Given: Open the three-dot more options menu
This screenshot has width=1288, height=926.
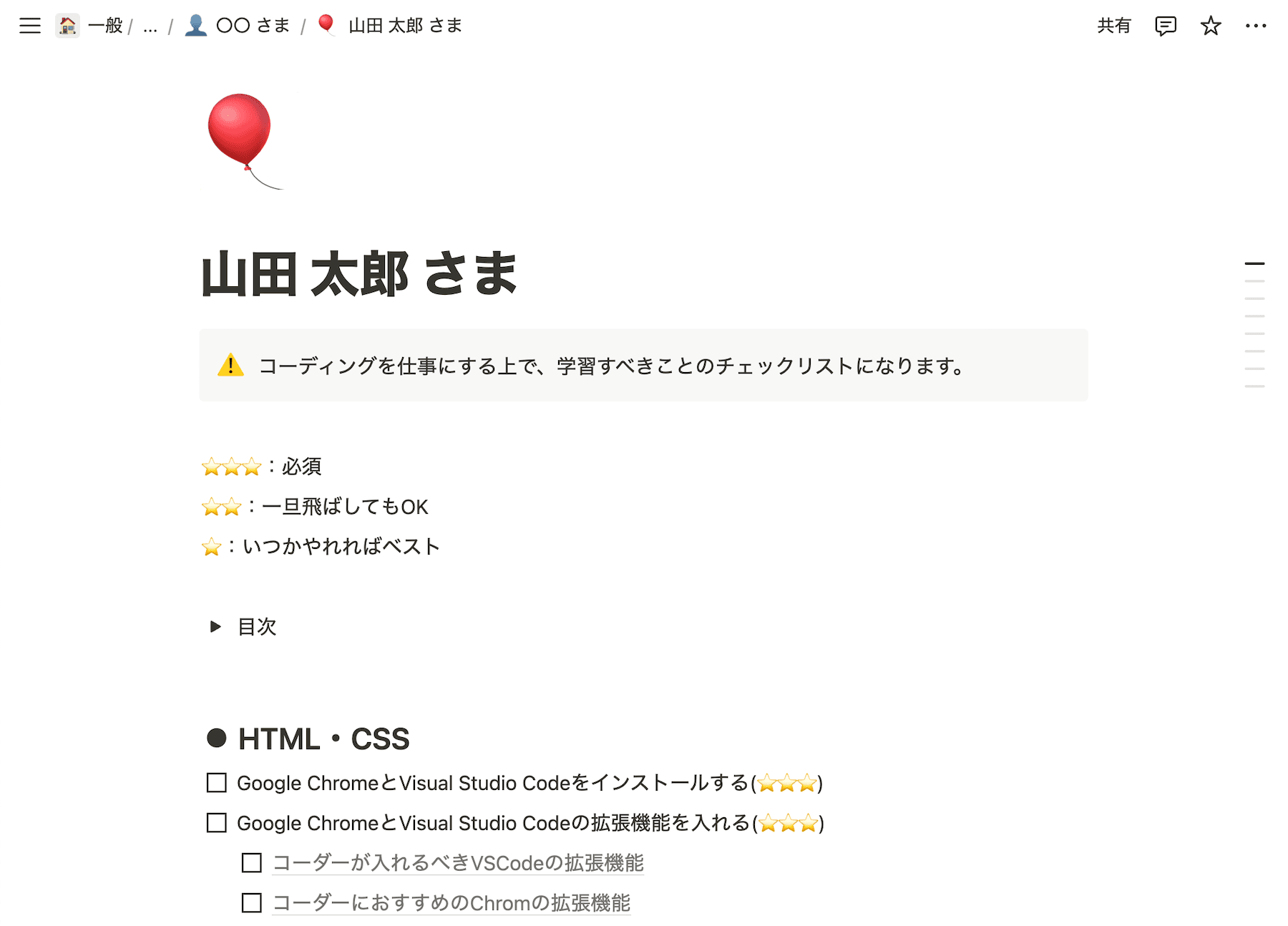Looking at the screenshot, I should (x=1255, y=26).
